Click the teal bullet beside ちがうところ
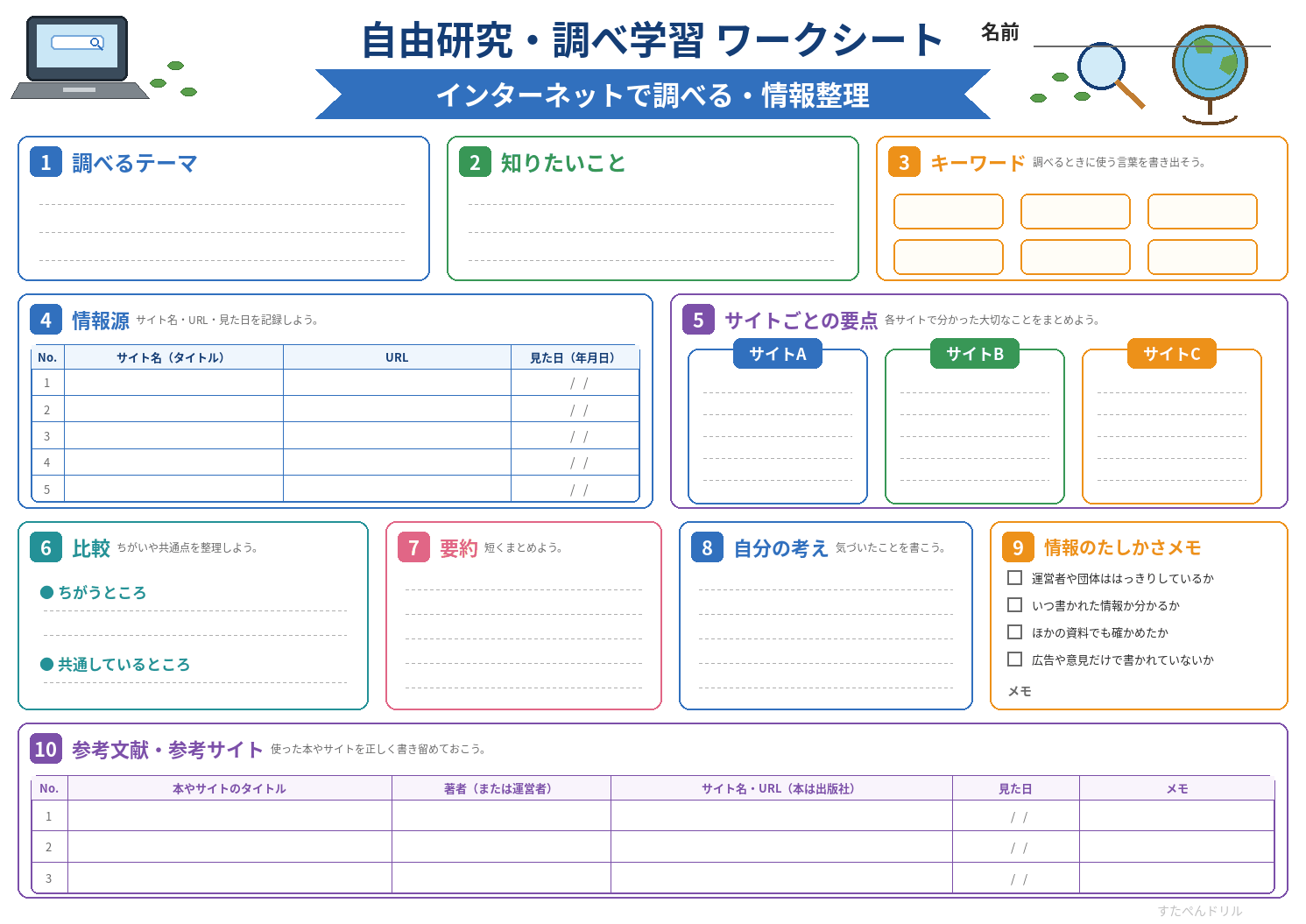1306x924 pixels. (47, 593)
